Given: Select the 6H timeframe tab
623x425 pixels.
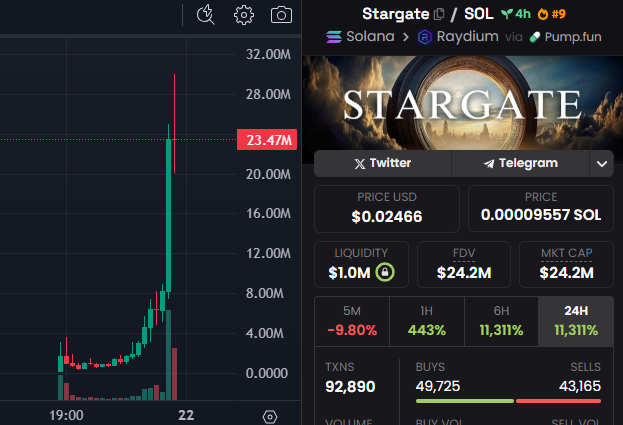Looking at the screenshot, I should (501, 321).
